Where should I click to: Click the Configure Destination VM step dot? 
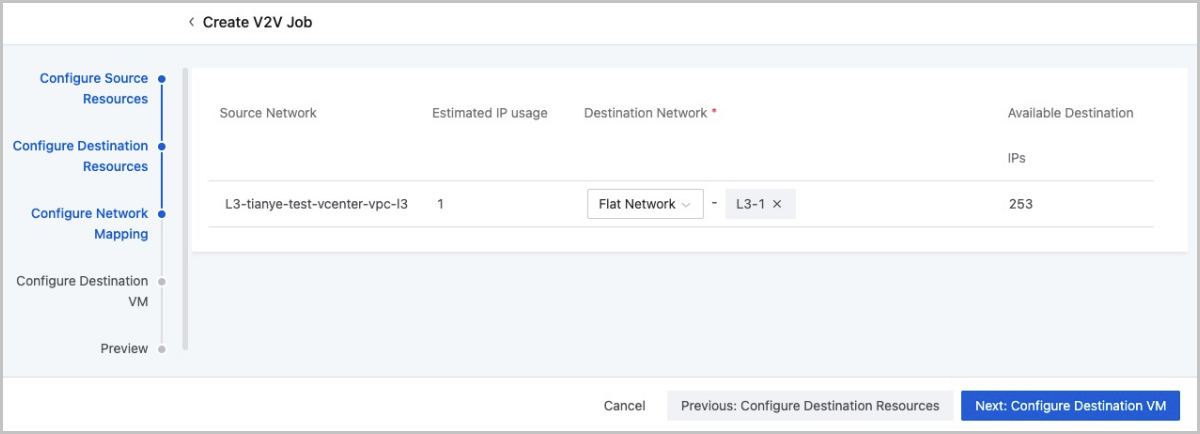(x=162, y=281)
